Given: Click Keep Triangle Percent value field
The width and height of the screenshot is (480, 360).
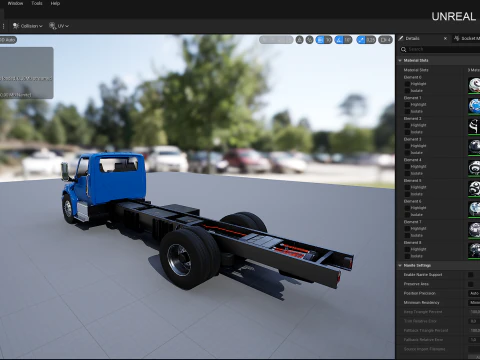Looking at the screenshot, I should [474, 312].
